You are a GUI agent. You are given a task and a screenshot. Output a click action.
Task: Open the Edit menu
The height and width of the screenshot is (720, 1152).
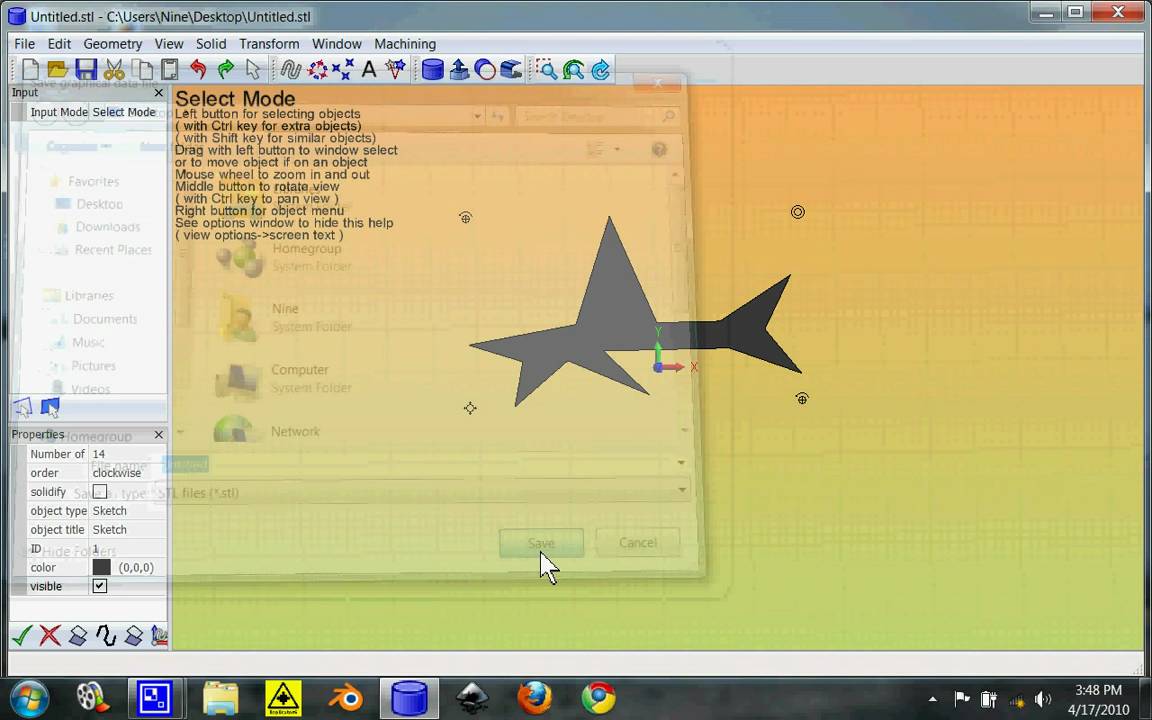(59, 44)
